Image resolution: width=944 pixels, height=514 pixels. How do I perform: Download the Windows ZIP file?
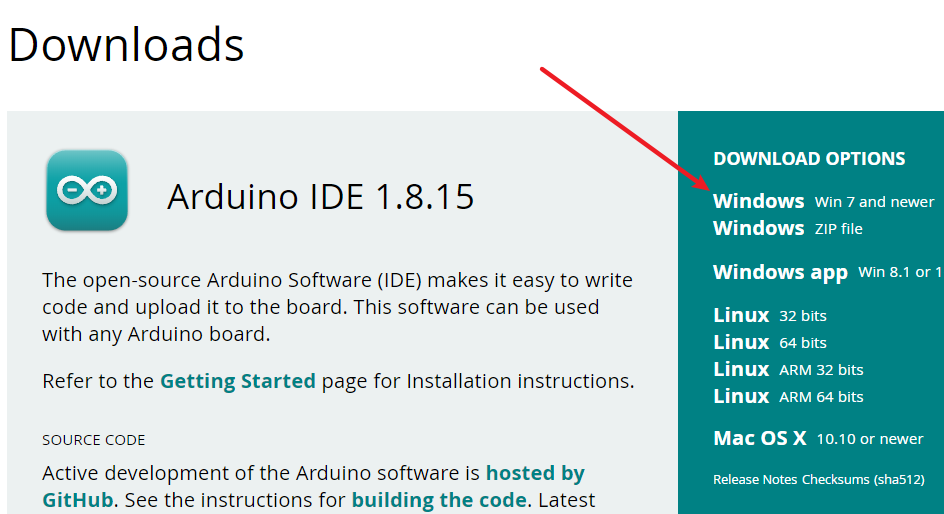point(787,228)
